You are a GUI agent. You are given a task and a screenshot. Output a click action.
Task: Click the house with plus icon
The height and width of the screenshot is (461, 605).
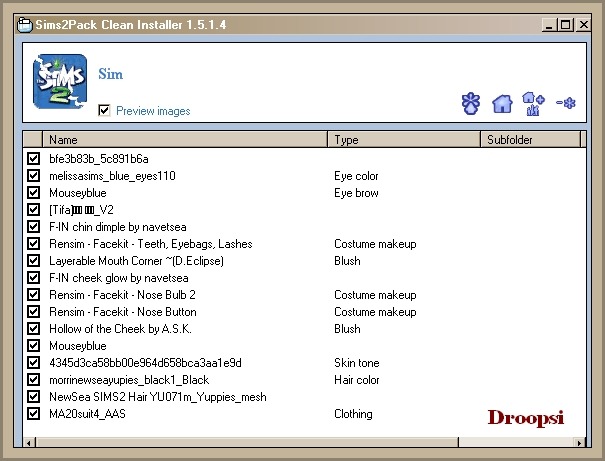533,103
